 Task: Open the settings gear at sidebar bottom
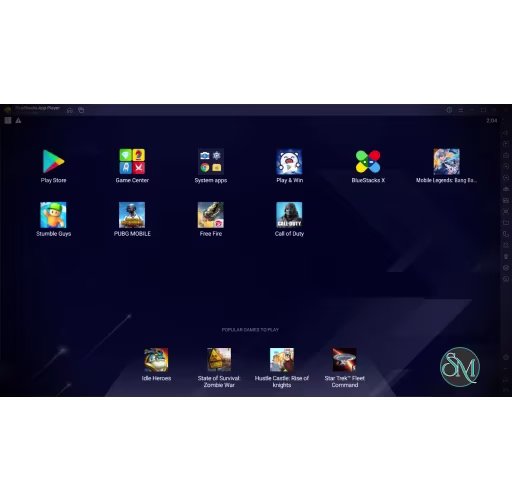click(x=506, y=357)
